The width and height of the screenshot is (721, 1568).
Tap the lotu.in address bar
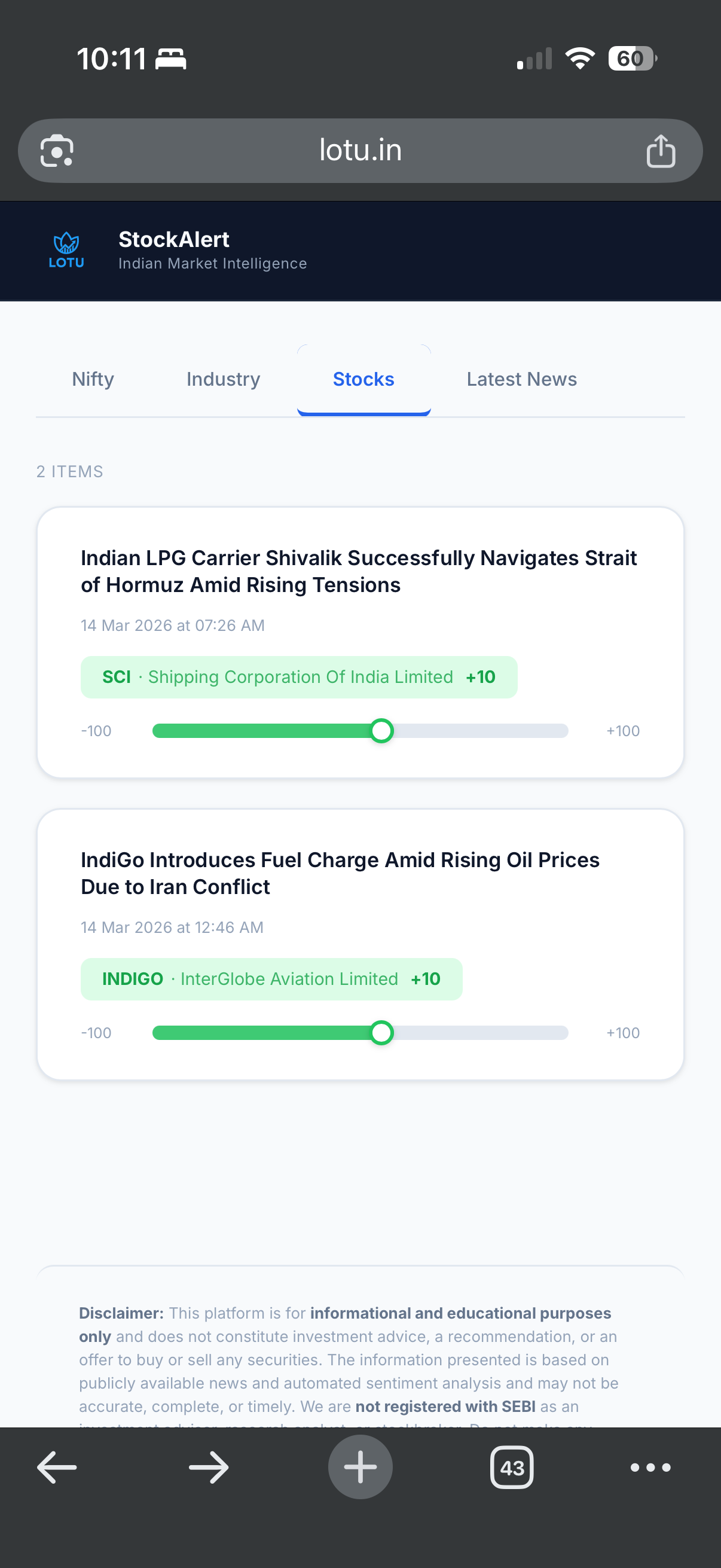(x=360, y=150)
